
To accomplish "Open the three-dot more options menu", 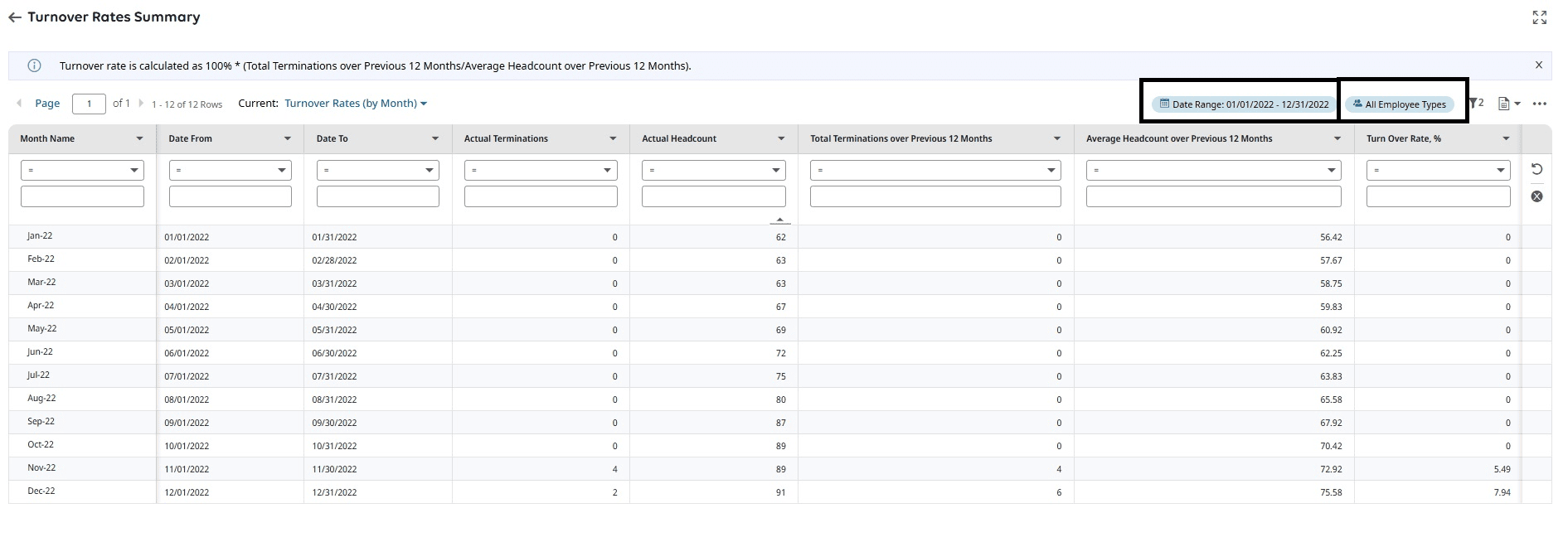I will click(x=1539, y=104).
